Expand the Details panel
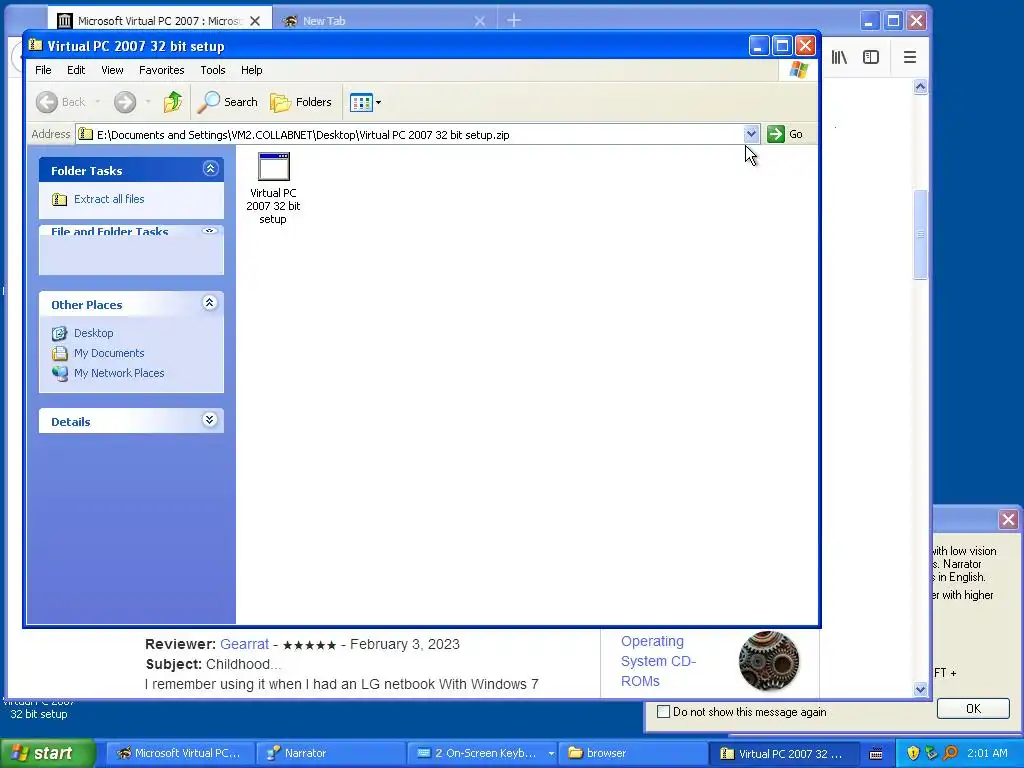The image size is (1024, 768). tap(210, 420)
